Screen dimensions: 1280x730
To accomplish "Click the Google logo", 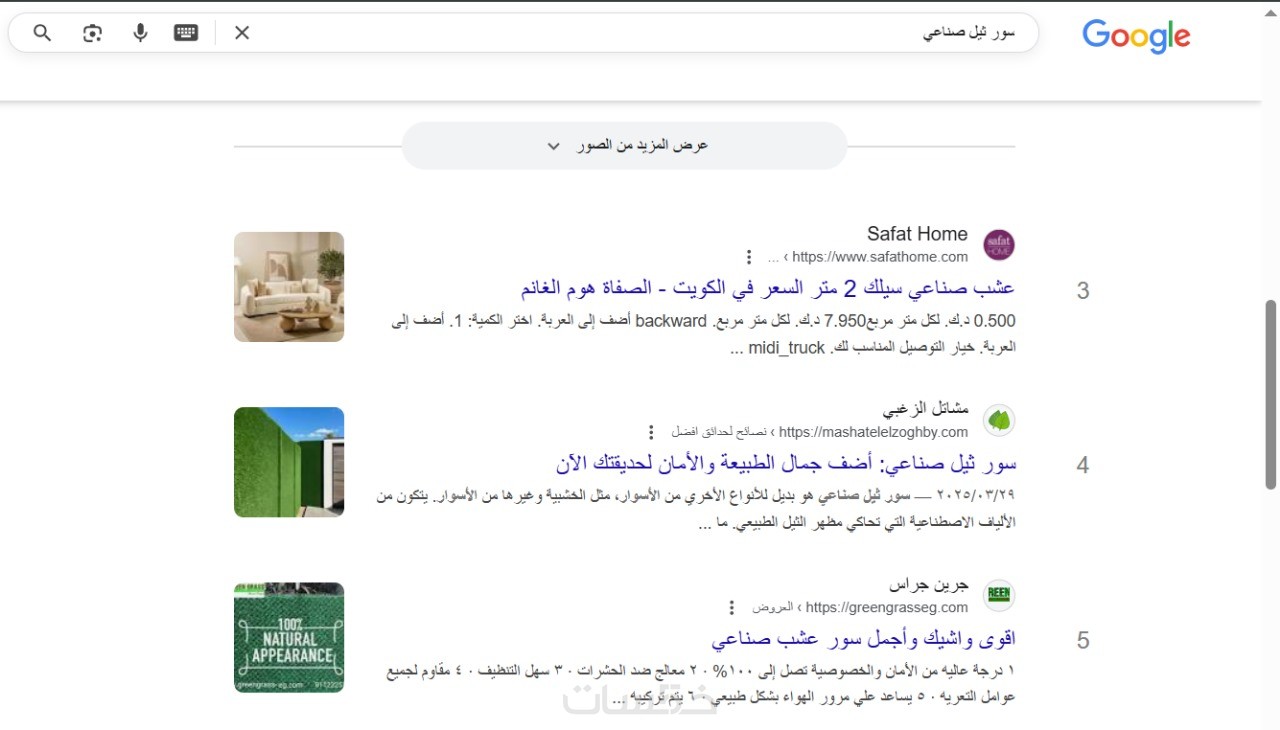I will (x=1136, y=37).
